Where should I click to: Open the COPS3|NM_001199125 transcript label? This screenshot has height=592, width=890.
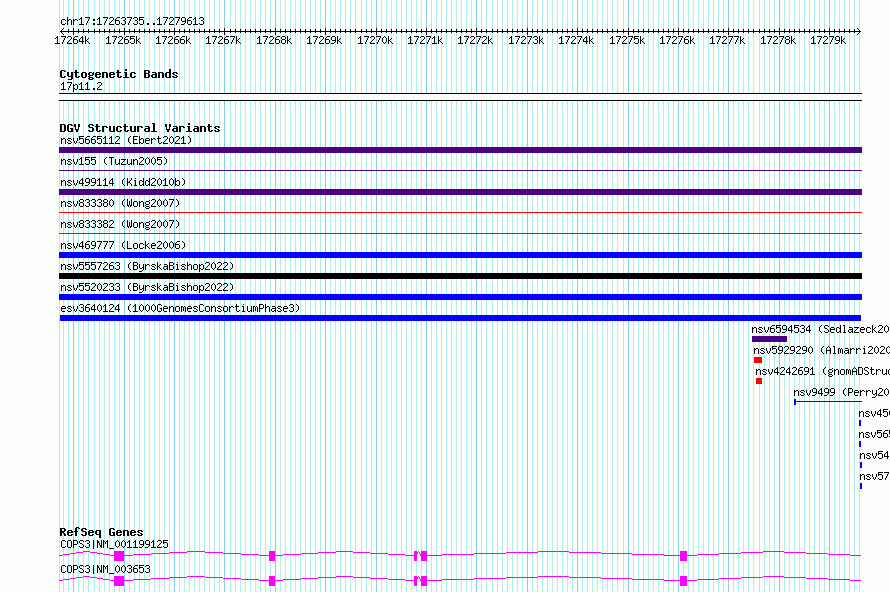point(114,544)
